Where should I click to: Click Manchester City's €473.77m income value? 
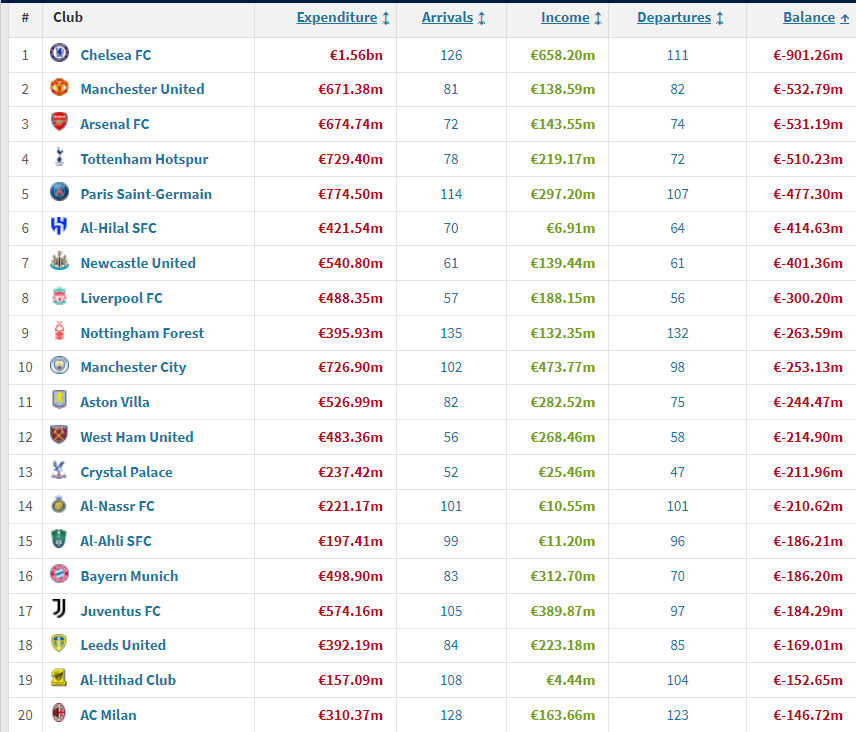point(562,367)
